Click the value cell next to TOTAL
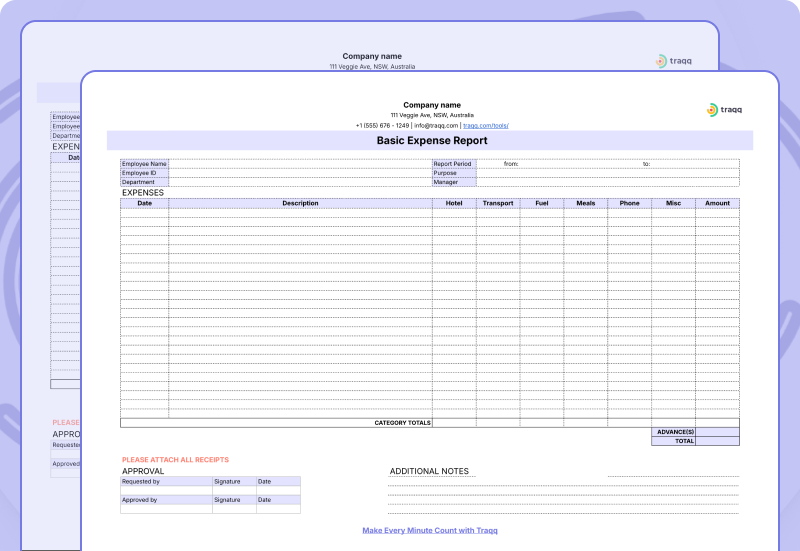The width and height of the screenshot is (800, 551). point(717,441)
